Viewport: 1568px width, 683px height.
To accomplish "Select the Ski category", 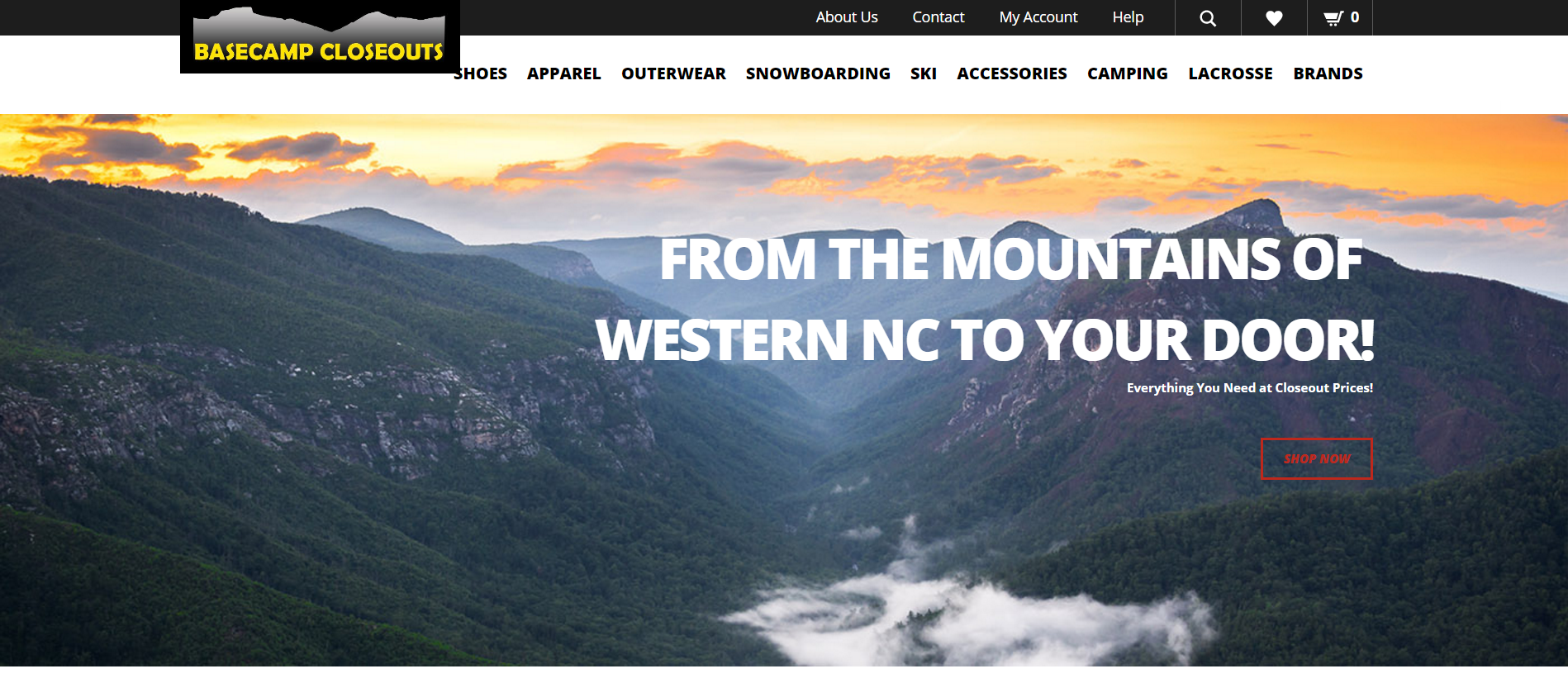I will click(x=924, y=74).
